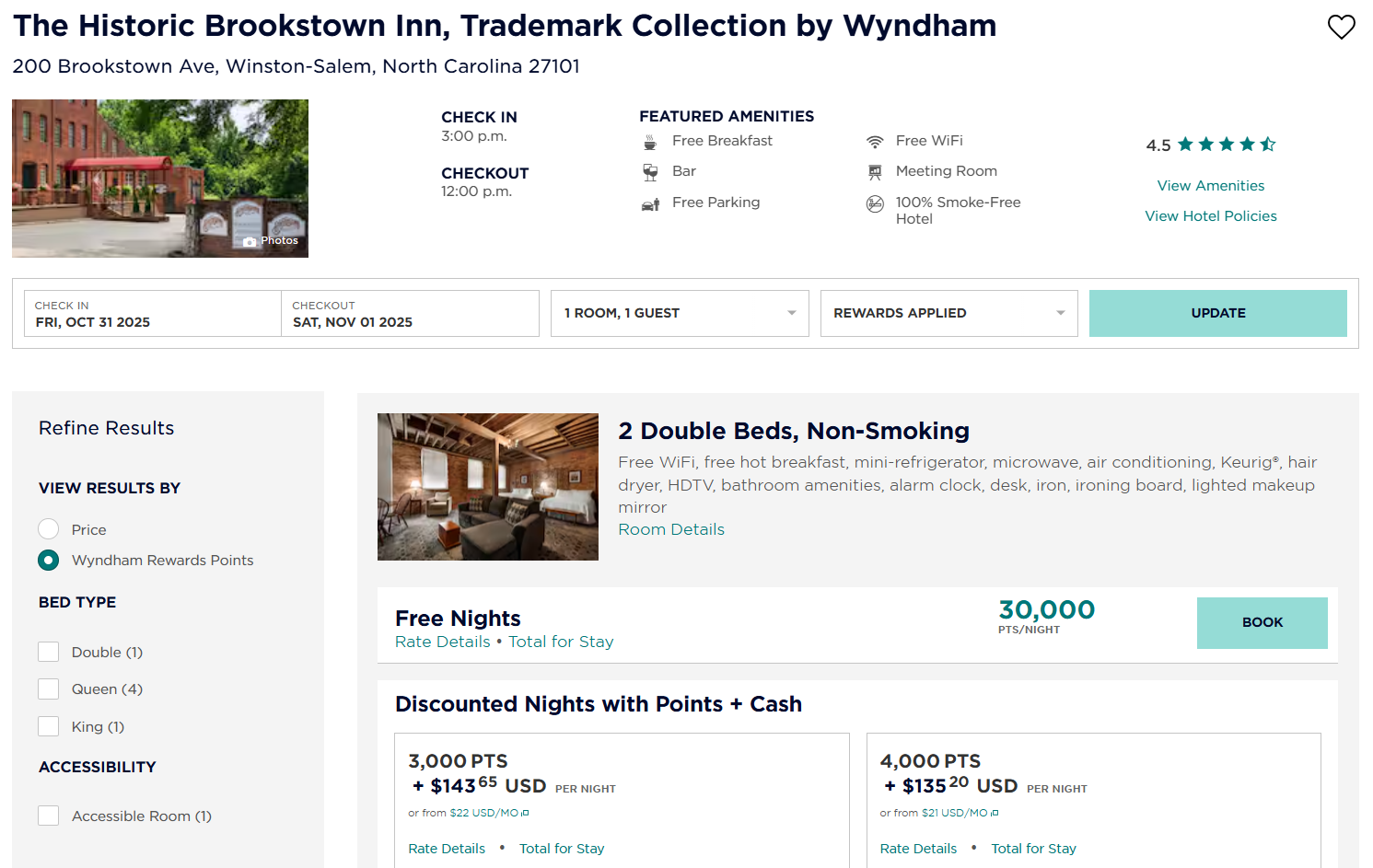Click the heart favorite icon

(x=1341, y=27)
